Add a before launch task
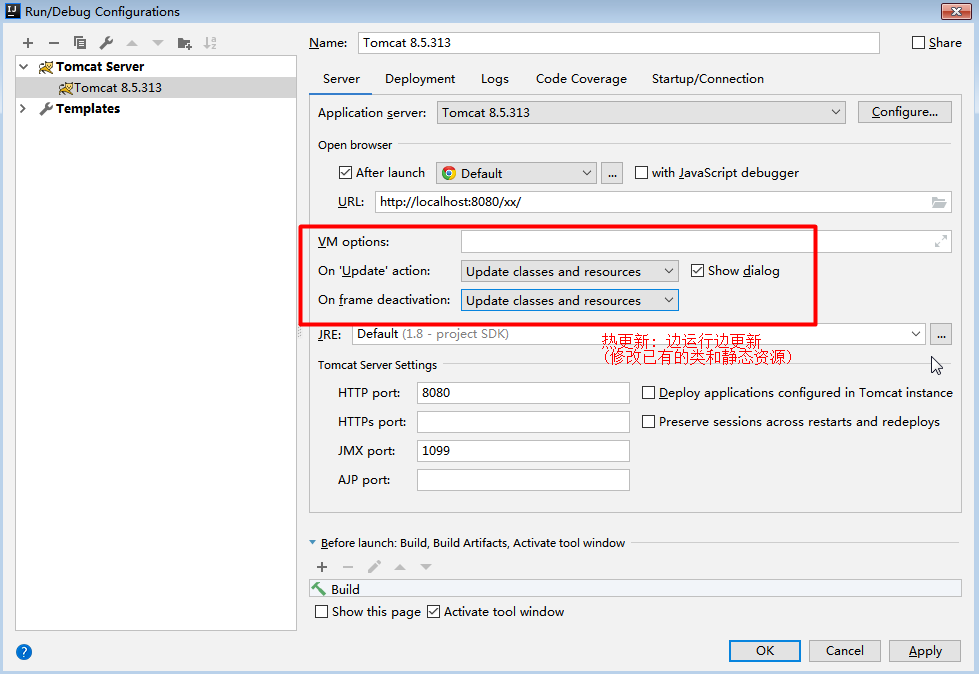The image size is (979, 674). click(322, 567)
